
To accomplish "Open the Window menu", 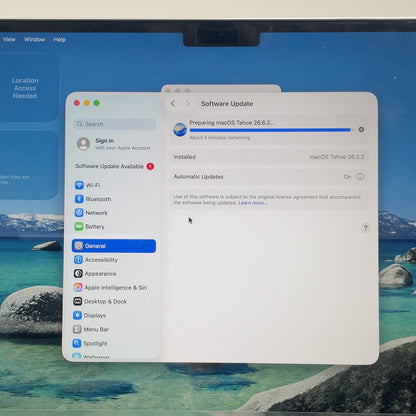I will [x=34, y=39].
